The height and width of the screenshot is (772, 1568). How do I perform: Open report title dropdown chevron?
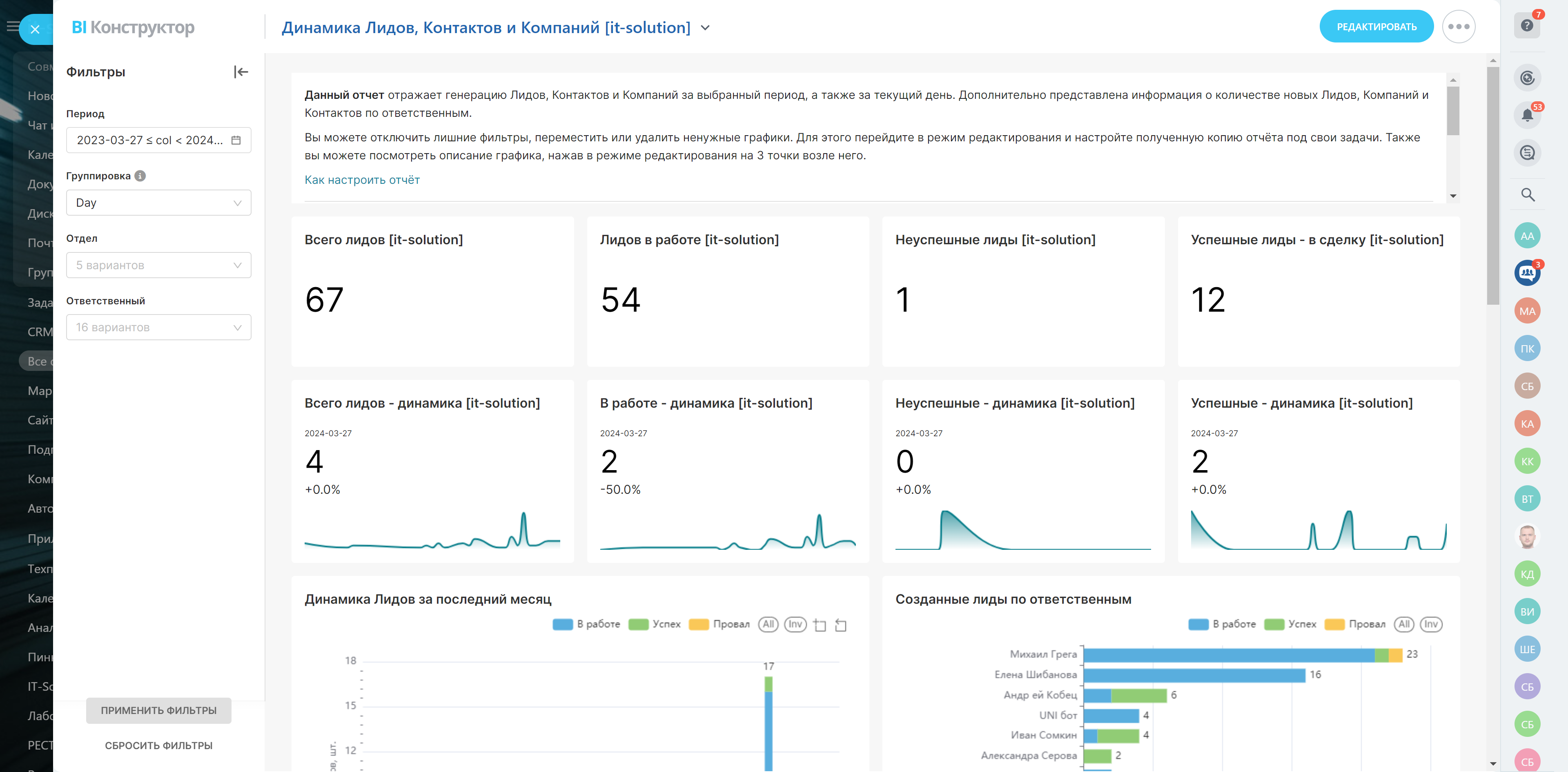[706, 28]
